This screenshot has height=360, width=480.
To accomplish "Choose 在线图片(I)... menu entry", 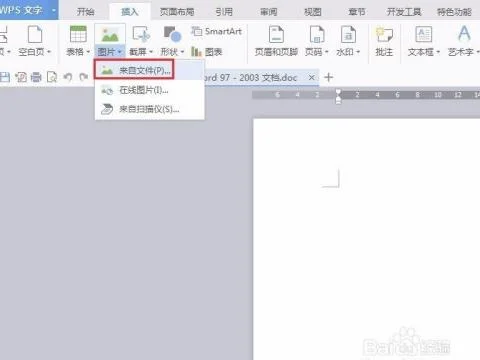I will [149, 90].
